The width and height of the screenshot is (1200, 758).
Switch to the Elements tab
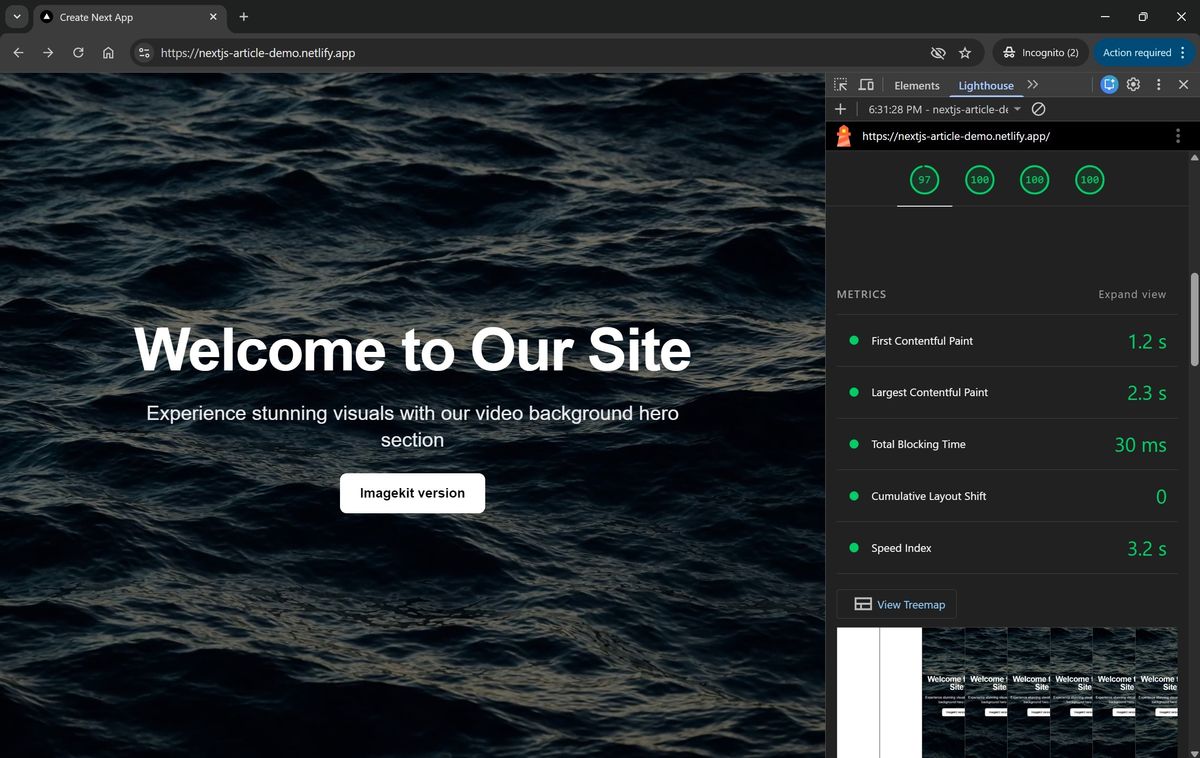point(916,85)
